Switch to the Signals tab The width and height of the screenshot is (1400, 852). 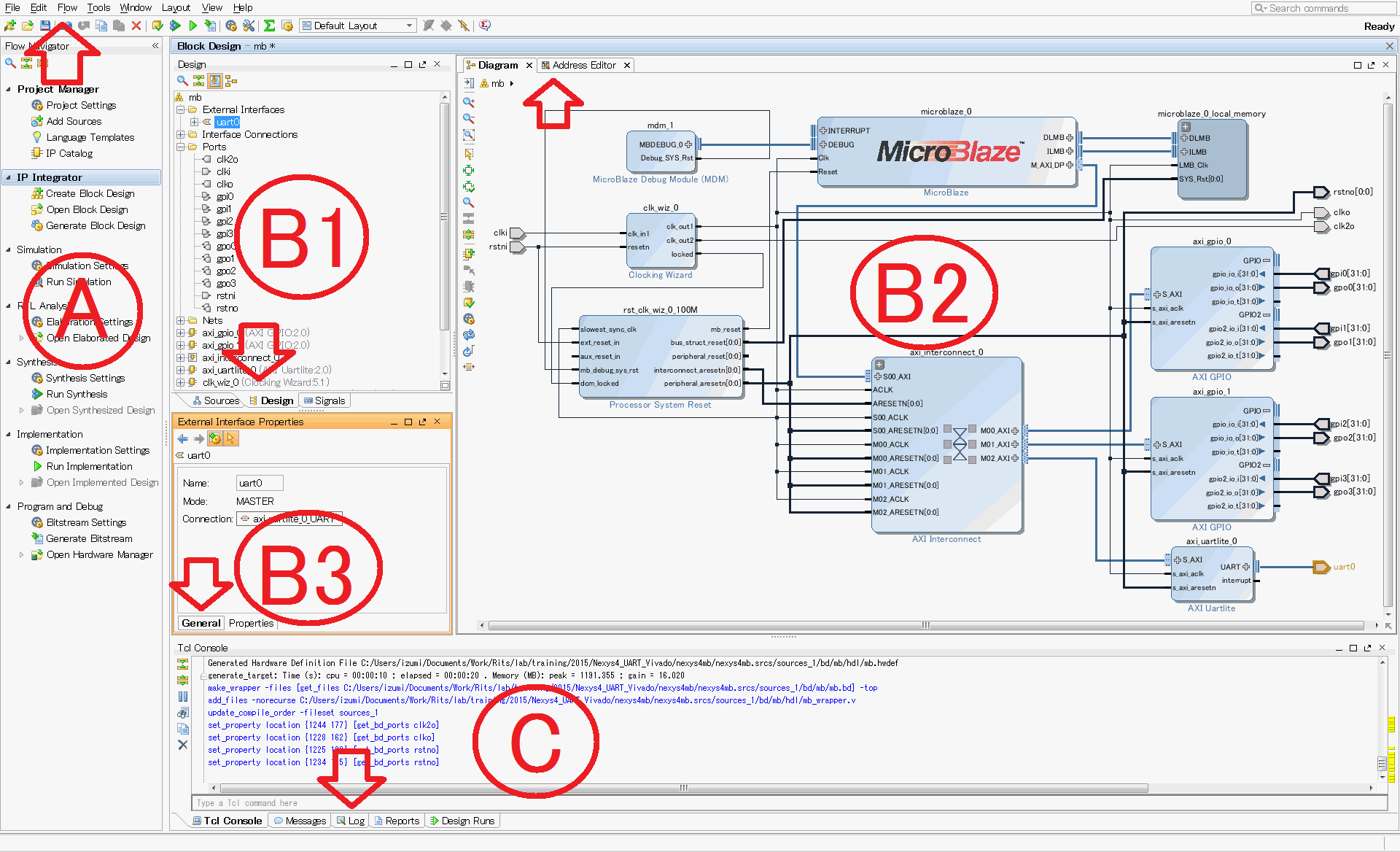[x=324, y=400]
